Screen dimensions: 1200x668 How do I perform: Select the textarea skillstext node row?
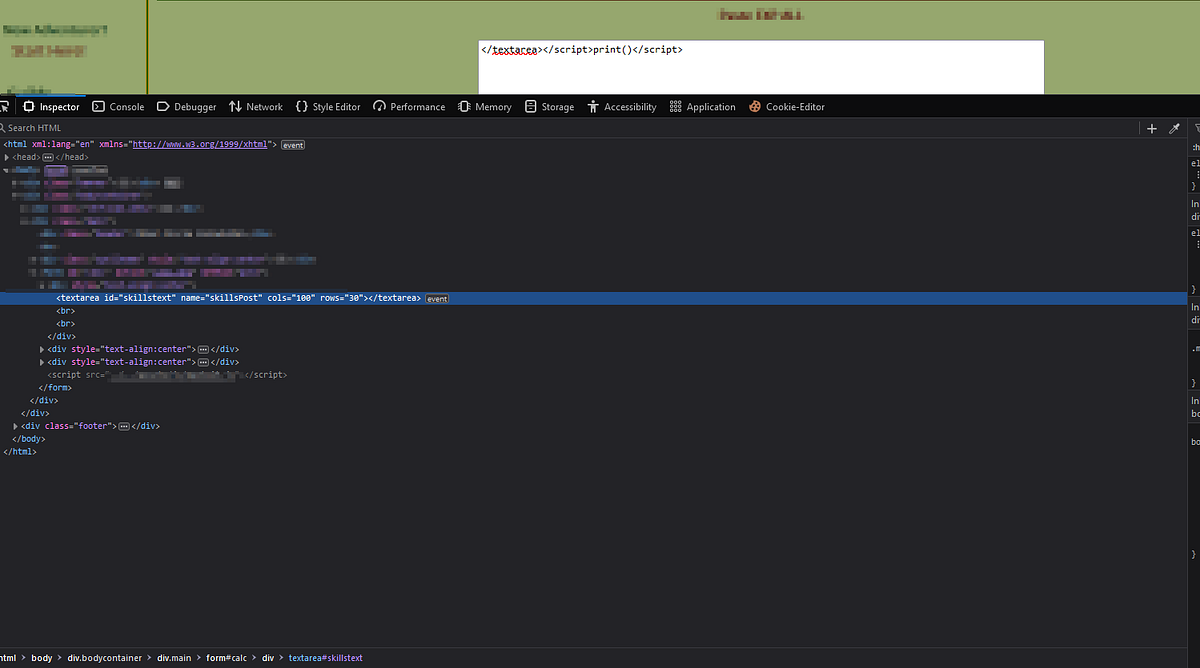pos(592,299)
